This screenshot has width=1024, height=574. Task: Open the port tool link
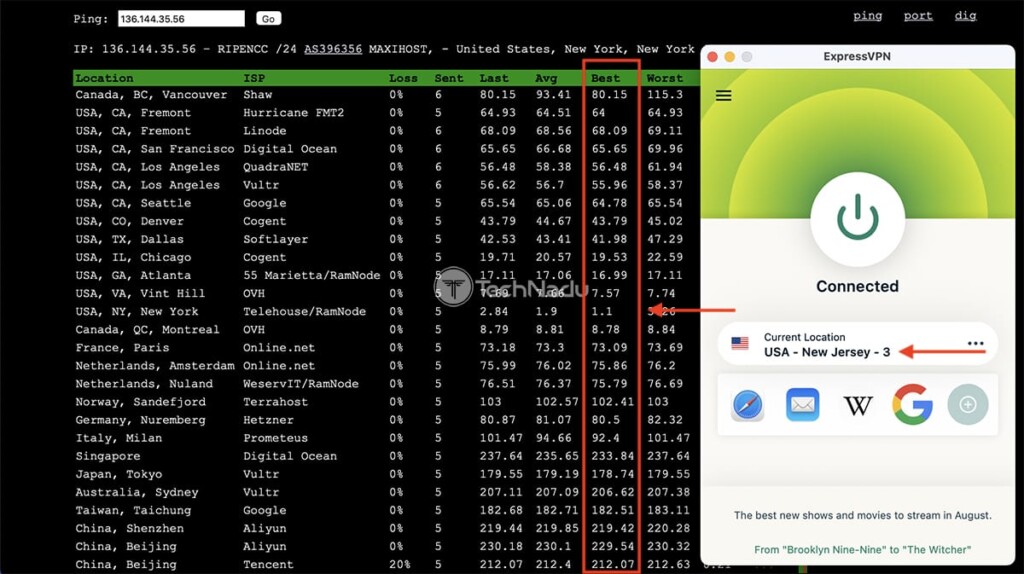(x=918, y=16)
